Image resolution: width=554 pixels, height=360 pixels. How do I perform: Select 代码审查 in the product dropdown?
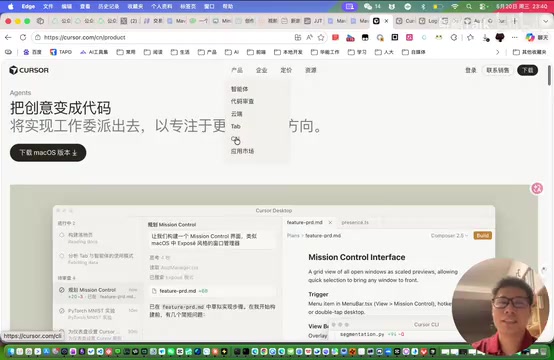click(242, 101)
